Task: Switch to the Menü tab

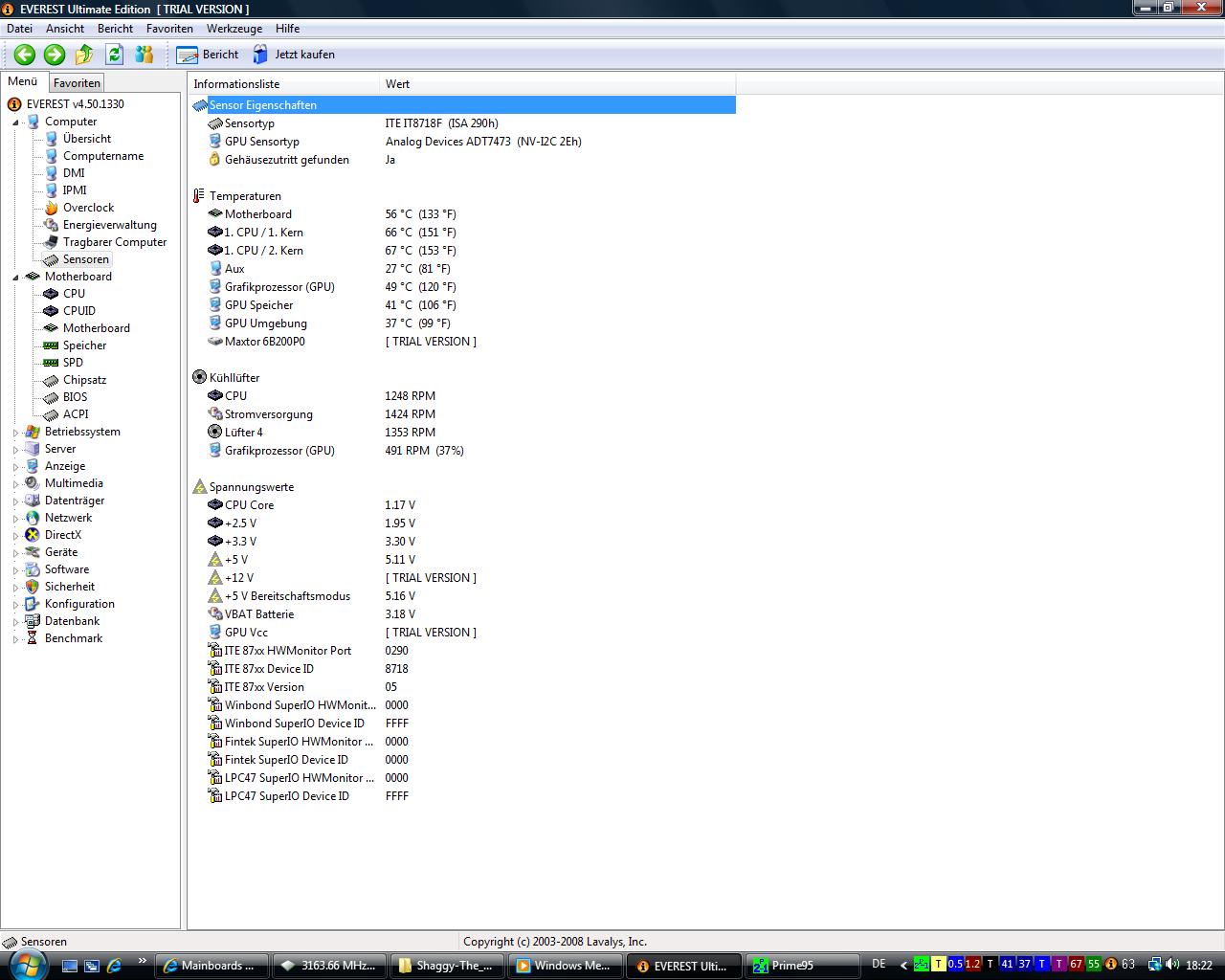Action: click(22, 82)
